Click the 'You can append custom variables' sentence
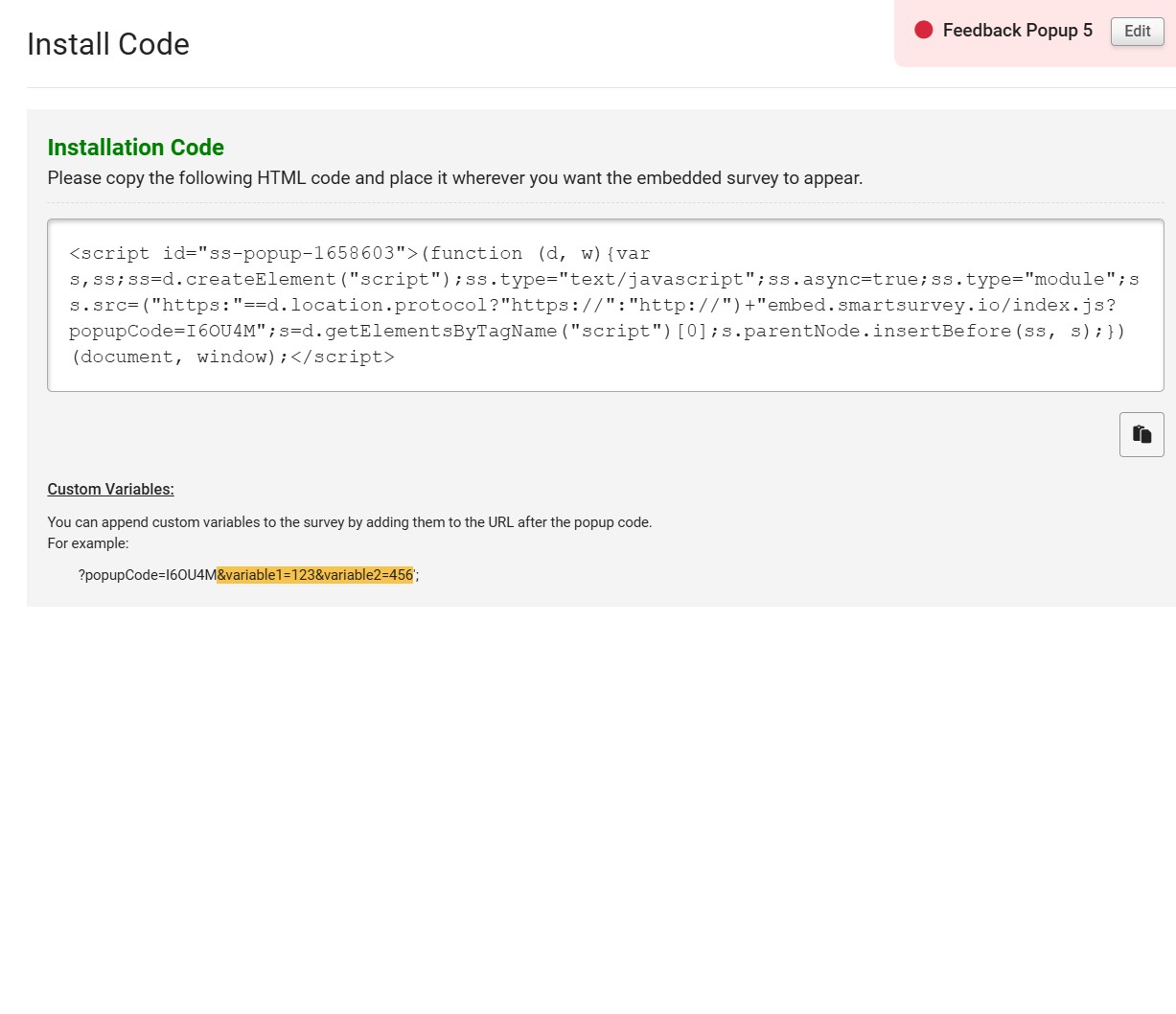Screen dimensions: 1176x1014 350,522
